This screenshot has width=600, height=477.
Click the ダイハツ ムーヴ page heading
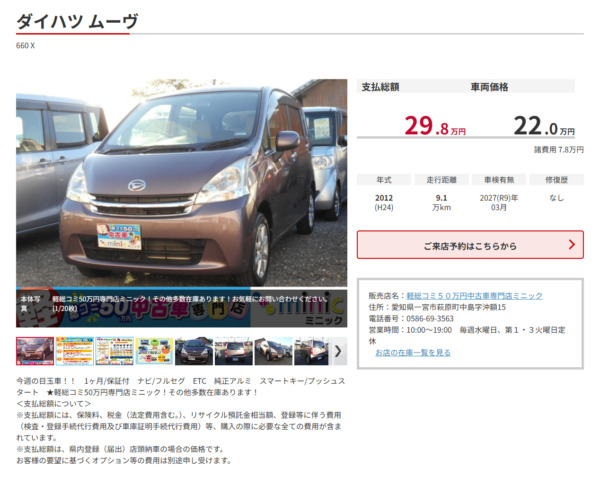click(x=77, y=21)
